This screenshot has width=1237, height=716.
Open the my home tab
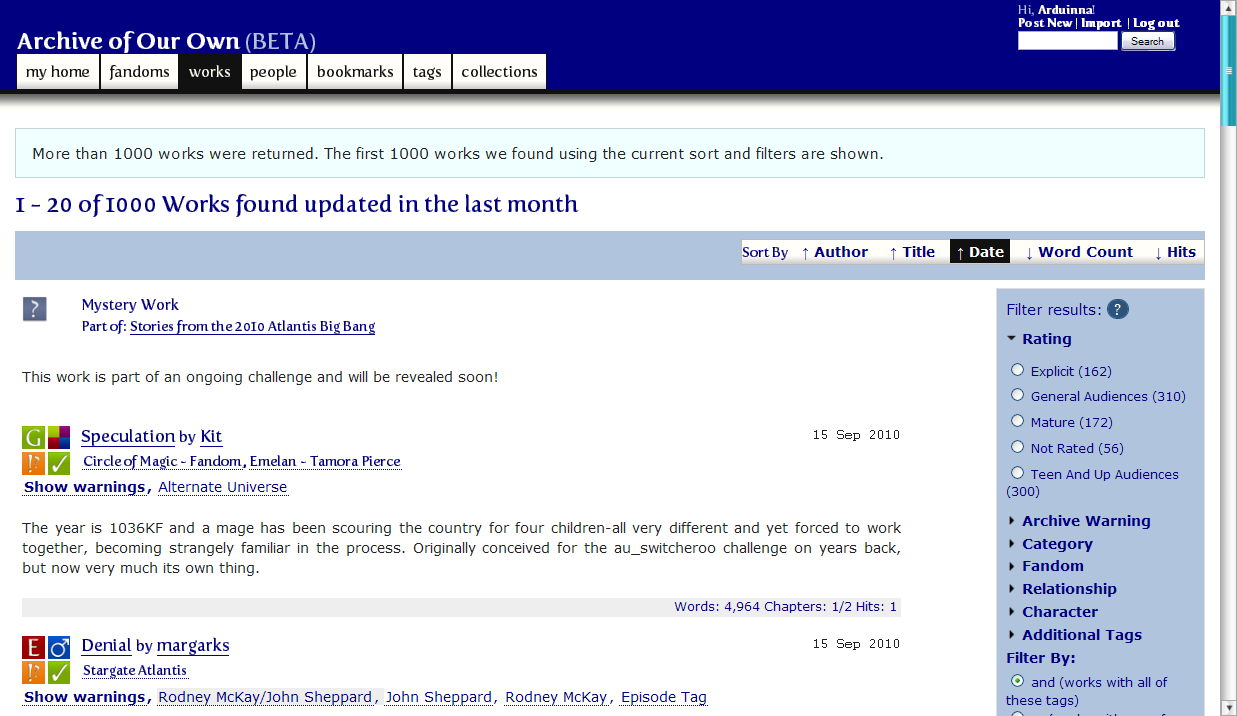tap(58, 72)
